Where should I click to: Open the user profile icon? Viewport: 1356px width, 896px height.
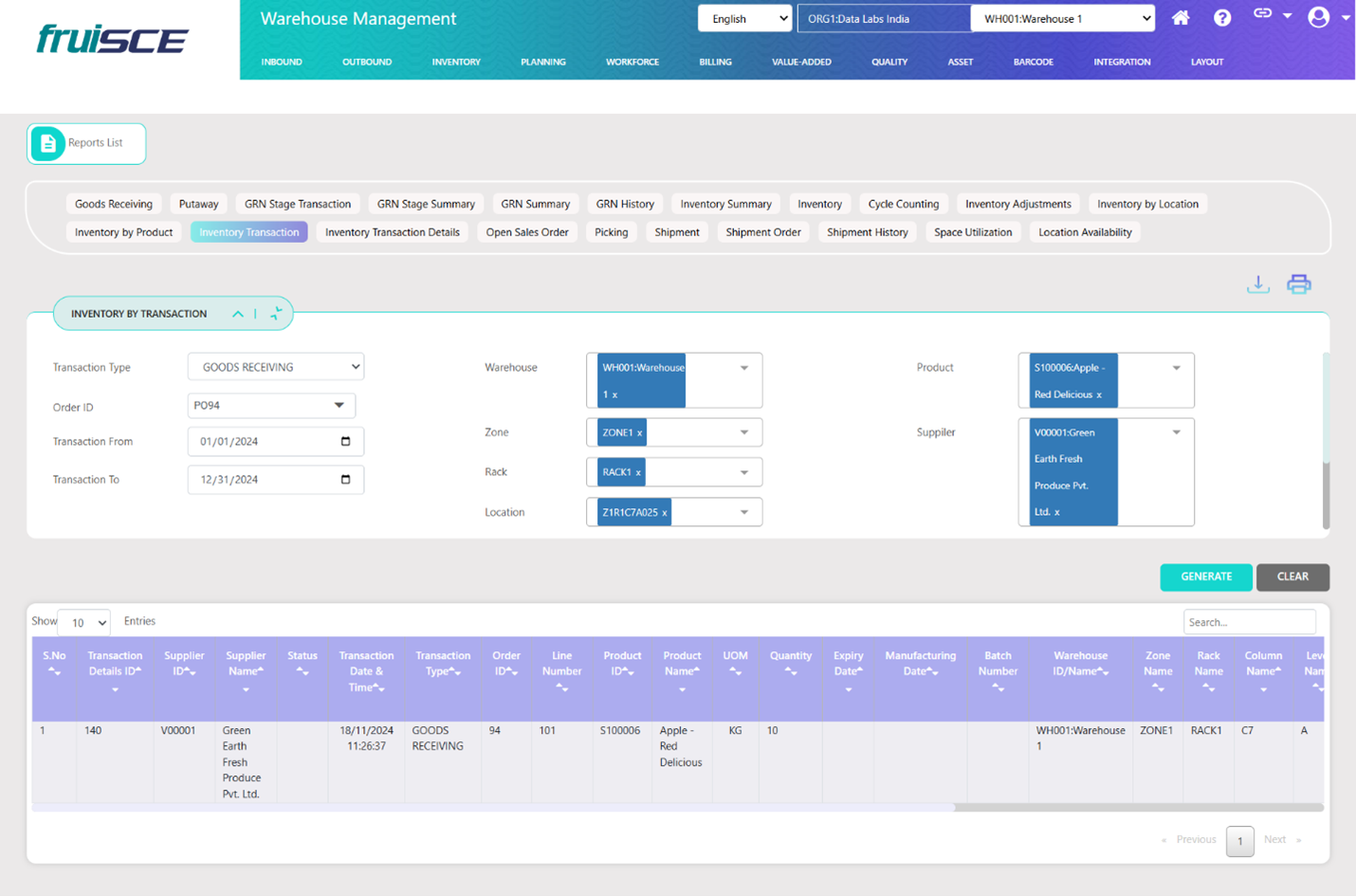[1318, 17]
